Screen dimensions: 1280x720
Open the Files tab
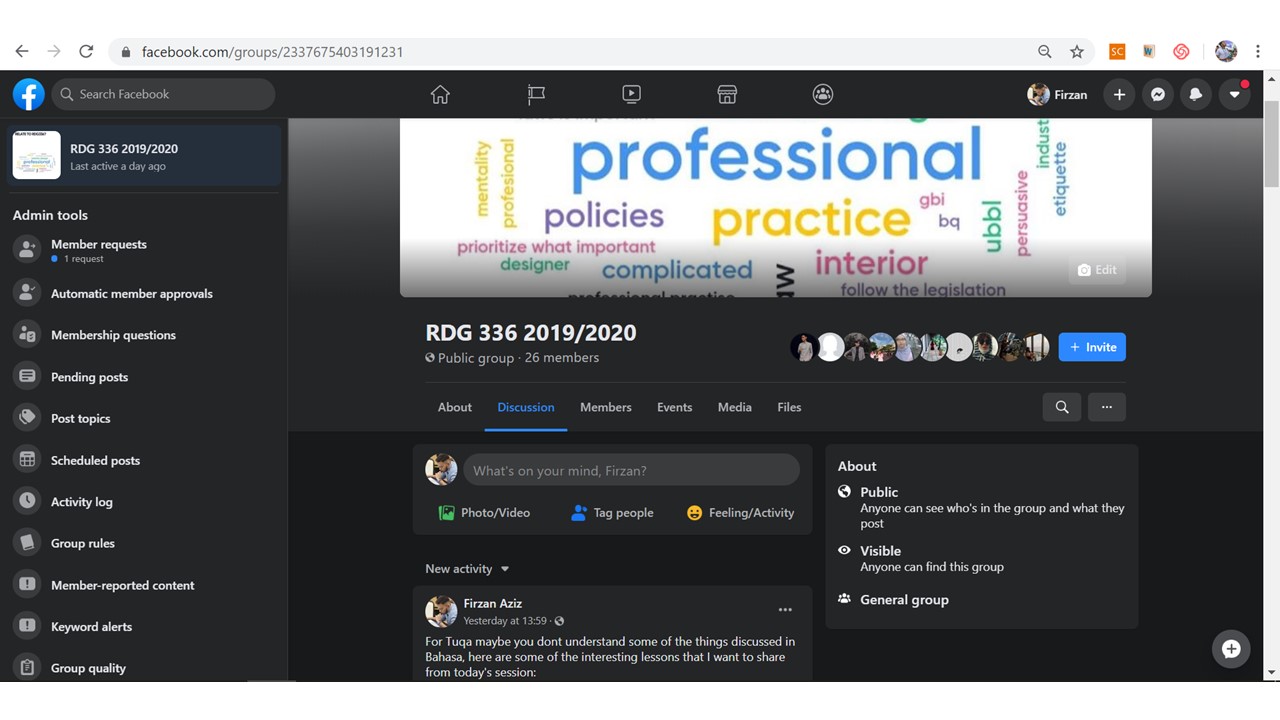click(x=789, y=407)
